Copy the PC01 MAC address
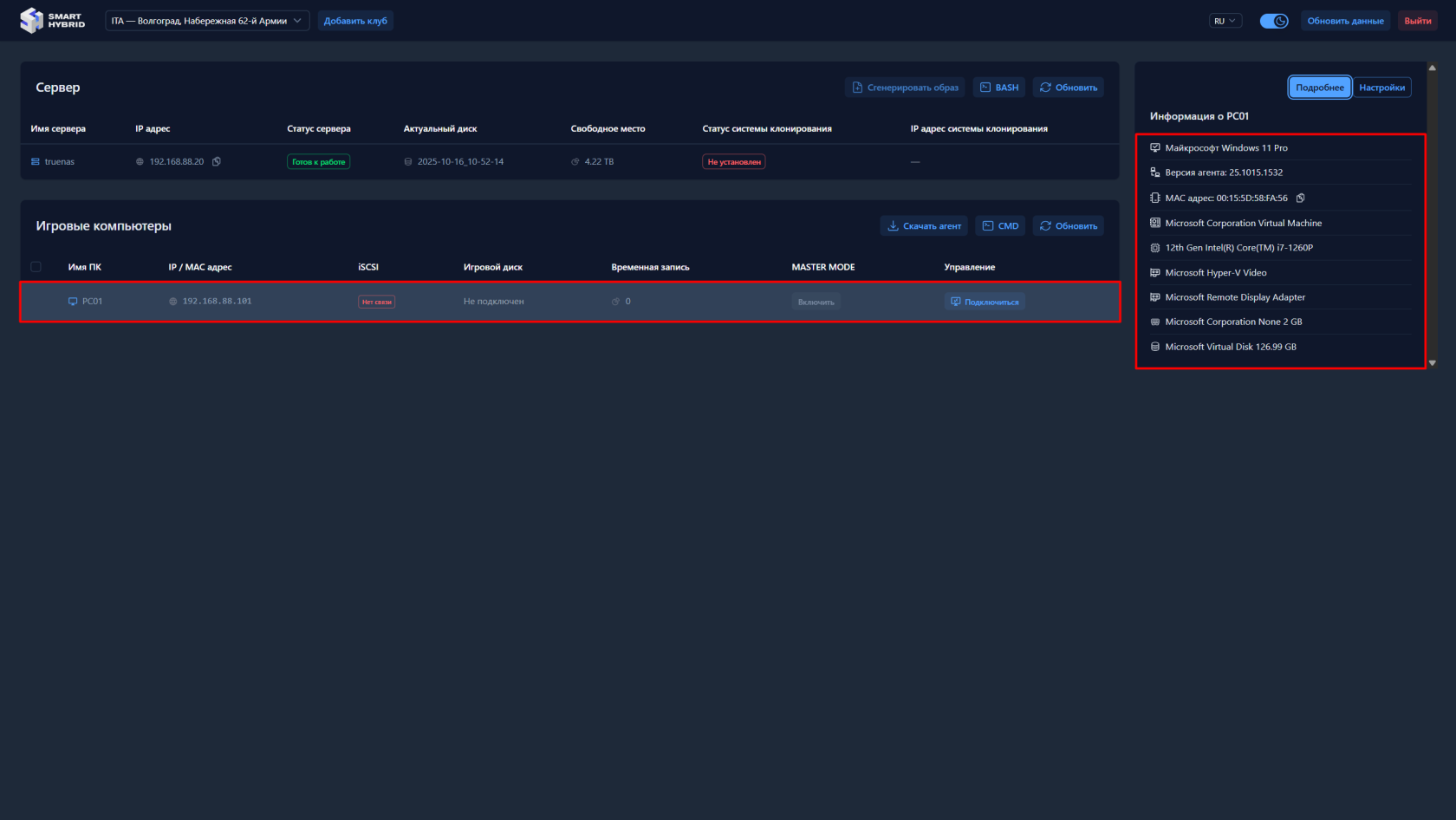 (1300, 198)
